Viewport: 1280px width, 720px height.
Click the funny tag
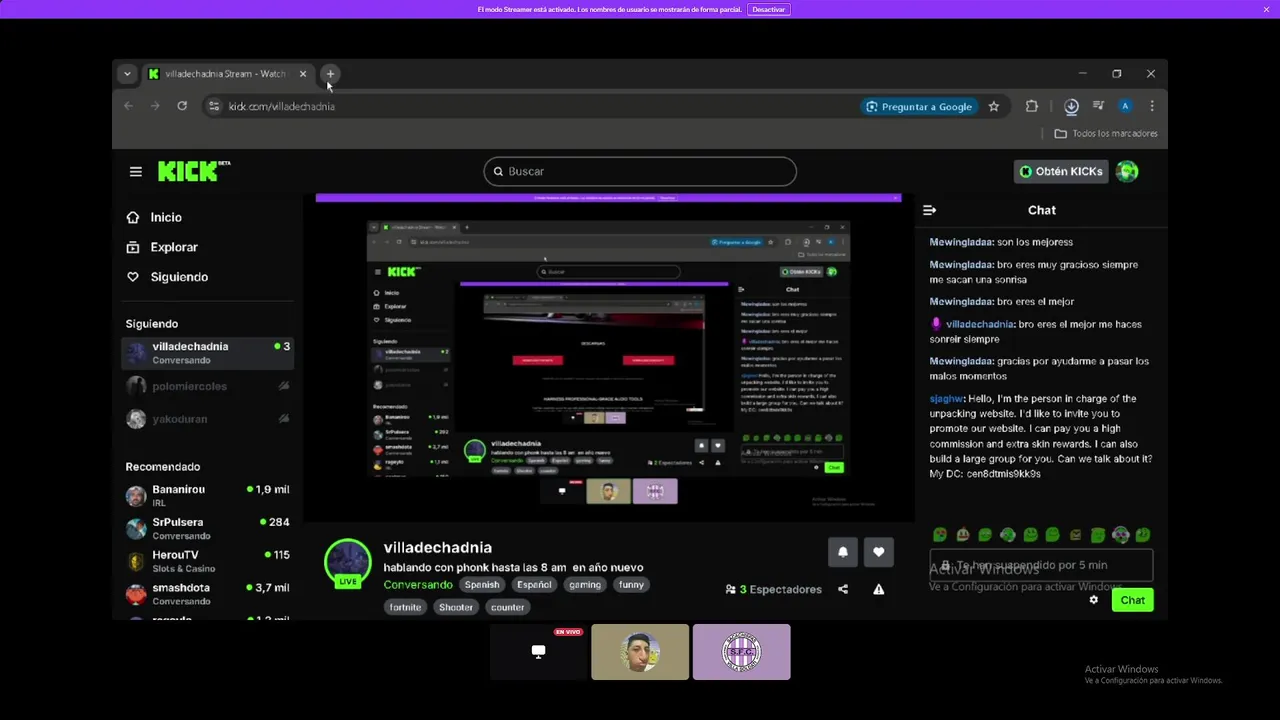click(x=631, y=584)
